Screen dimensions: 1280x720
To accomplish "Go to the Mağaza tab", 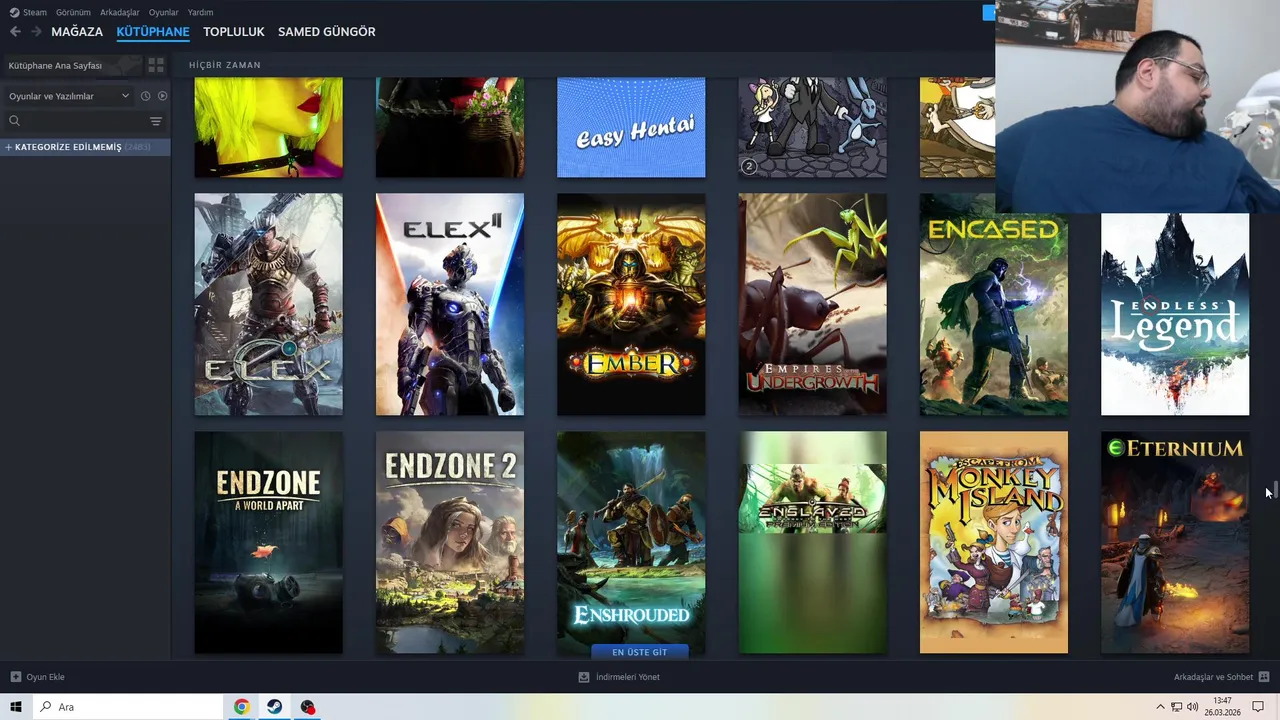I will click(77, 32).
